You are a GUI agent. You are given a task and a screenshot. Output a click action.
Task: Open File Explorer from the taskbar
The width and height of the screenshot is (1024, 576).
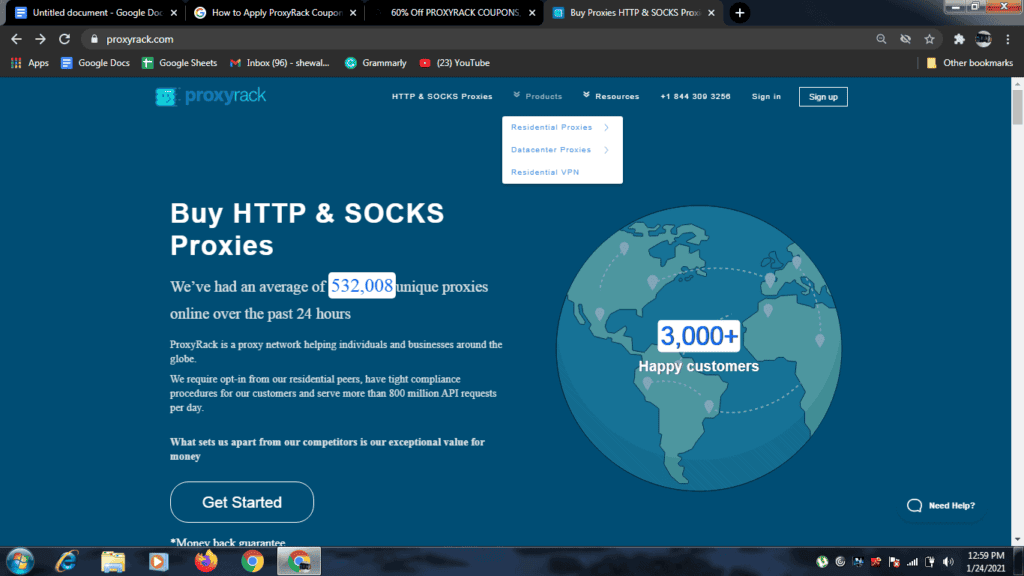coord(112,562)
